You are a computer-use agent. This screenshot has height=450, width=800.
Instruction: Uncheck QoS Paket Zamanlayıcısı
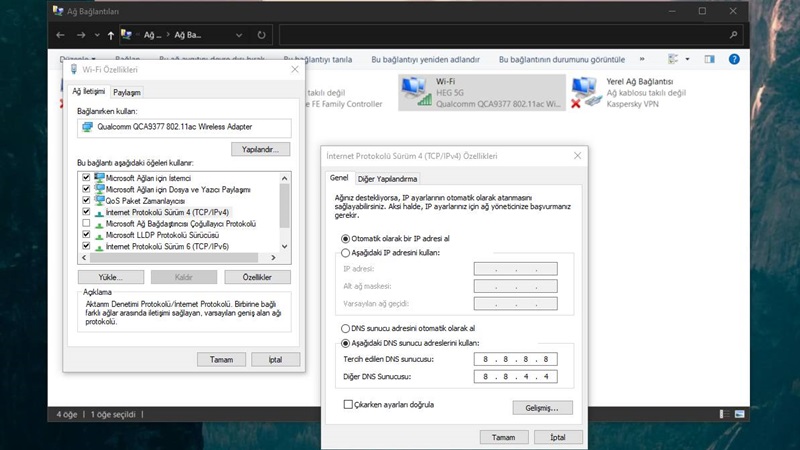[86, 200]
